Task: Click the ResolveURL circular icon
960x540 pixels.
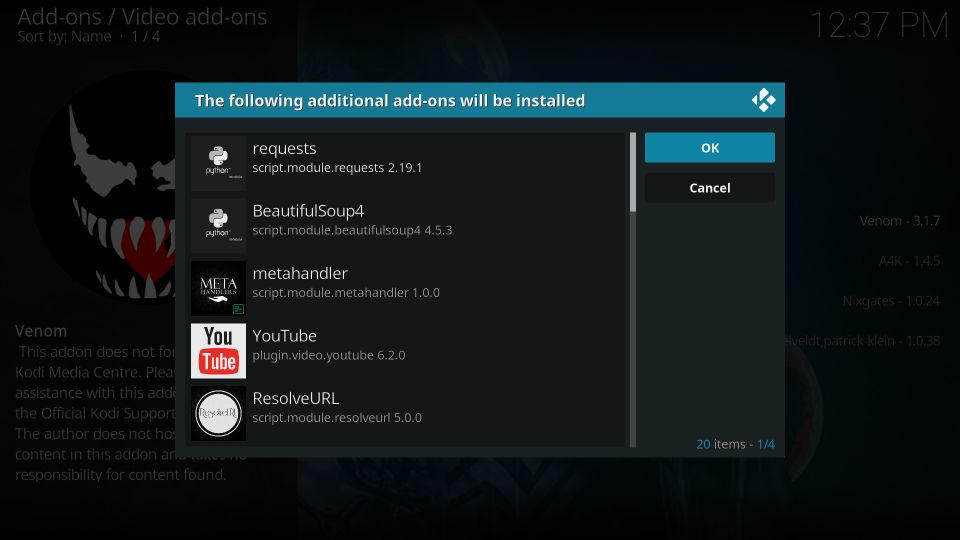Action: tap(218, 413)
